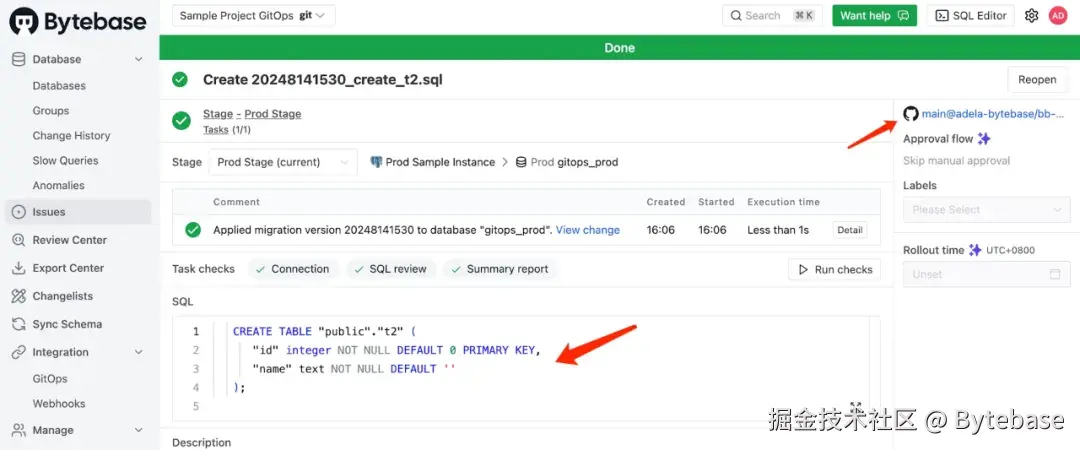The image size is (1080, 450).
Task: Open the Labels Please Select dropdown
Action: point(986,209)
